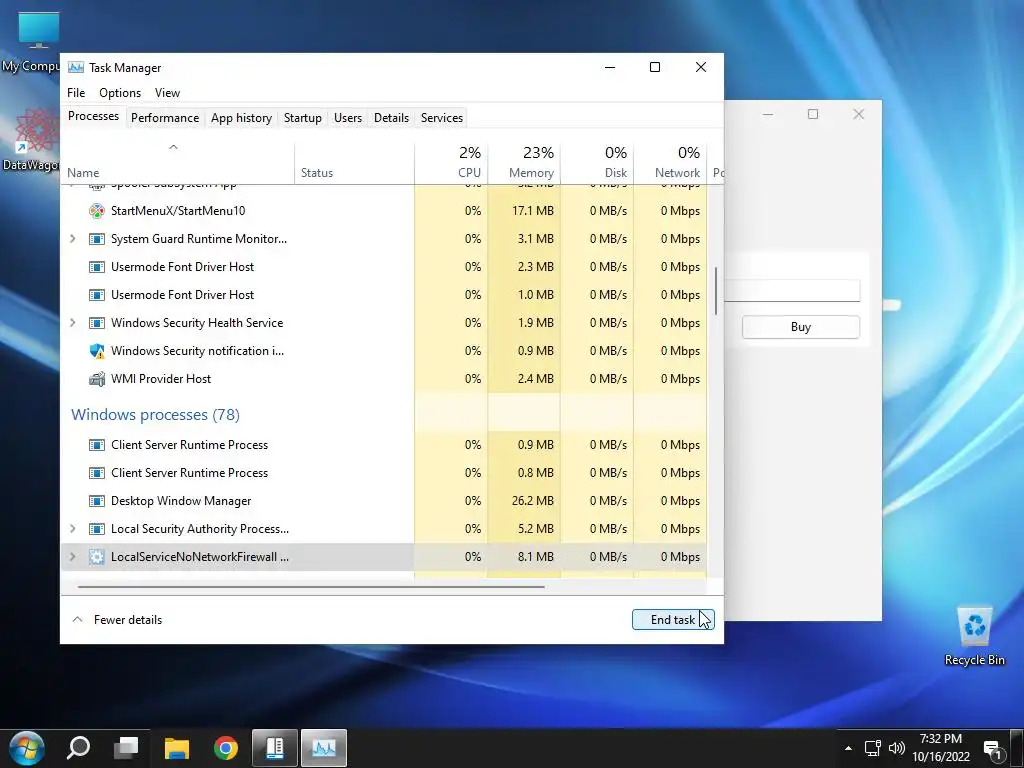Open the File menu
This screenshot has height=768, width=1024.
76,93
